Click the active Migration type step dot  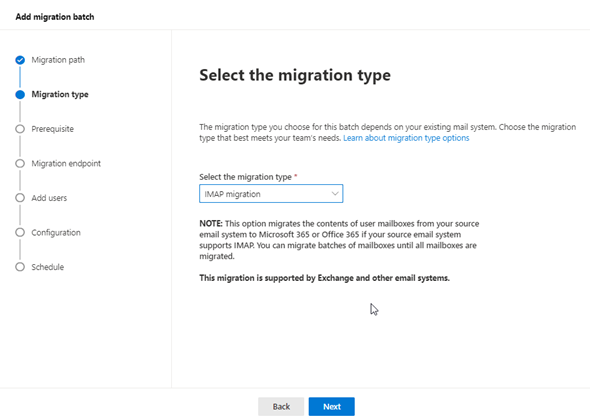click(x=20, y=95)
